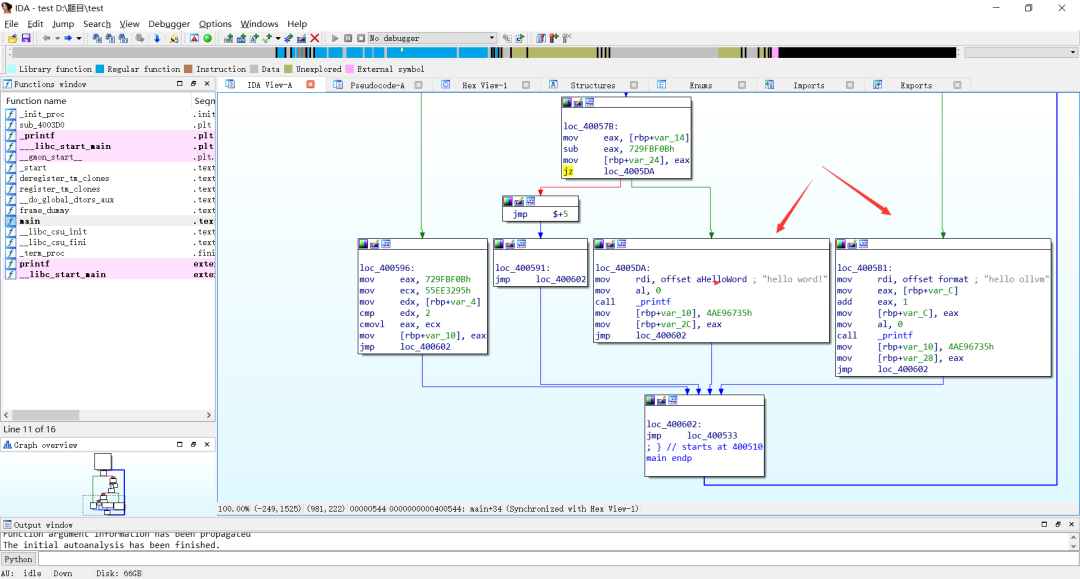Click the Open file toolbar icon

tap(12, 38)
